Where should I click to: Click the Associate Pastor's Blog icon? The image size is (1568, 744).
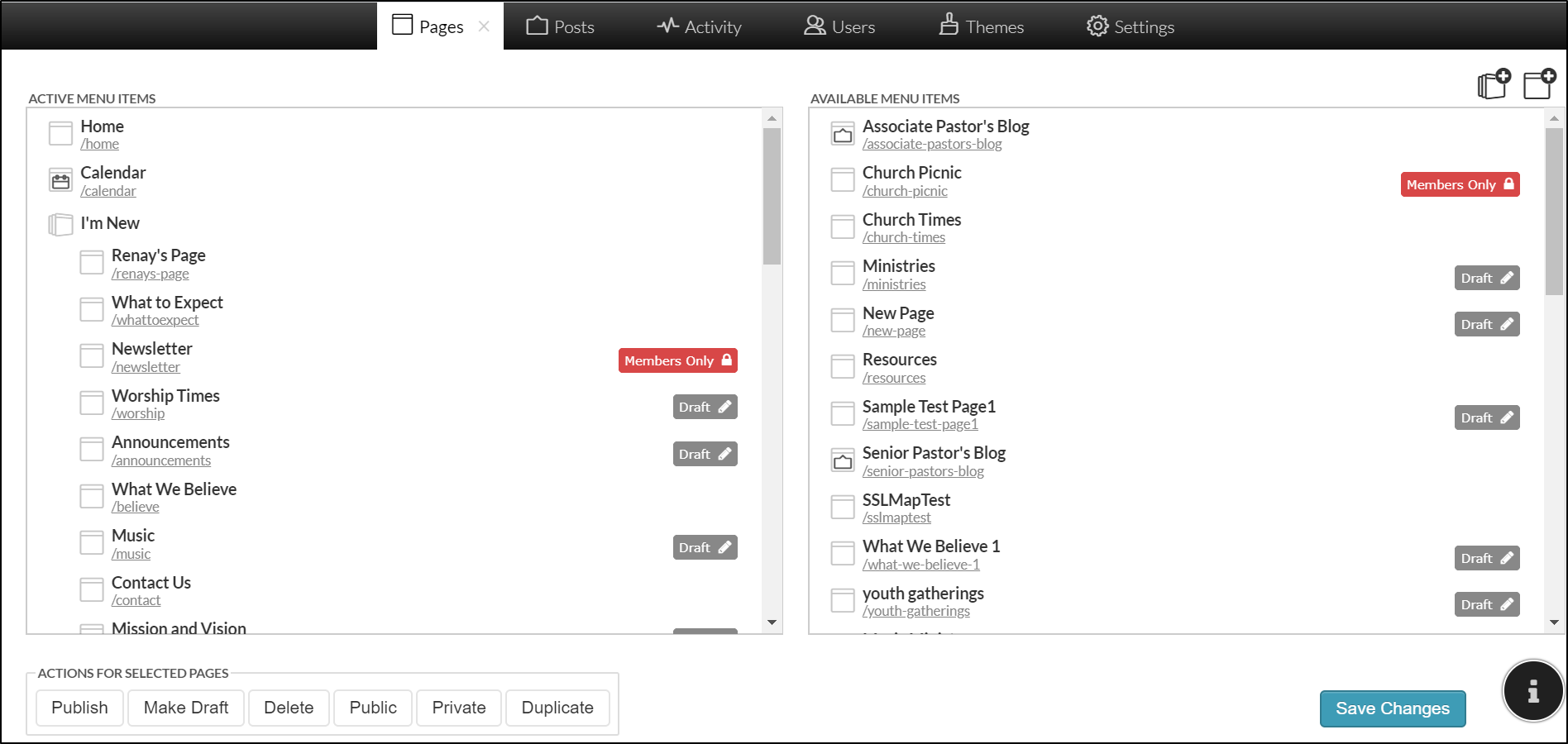[842, 135]
